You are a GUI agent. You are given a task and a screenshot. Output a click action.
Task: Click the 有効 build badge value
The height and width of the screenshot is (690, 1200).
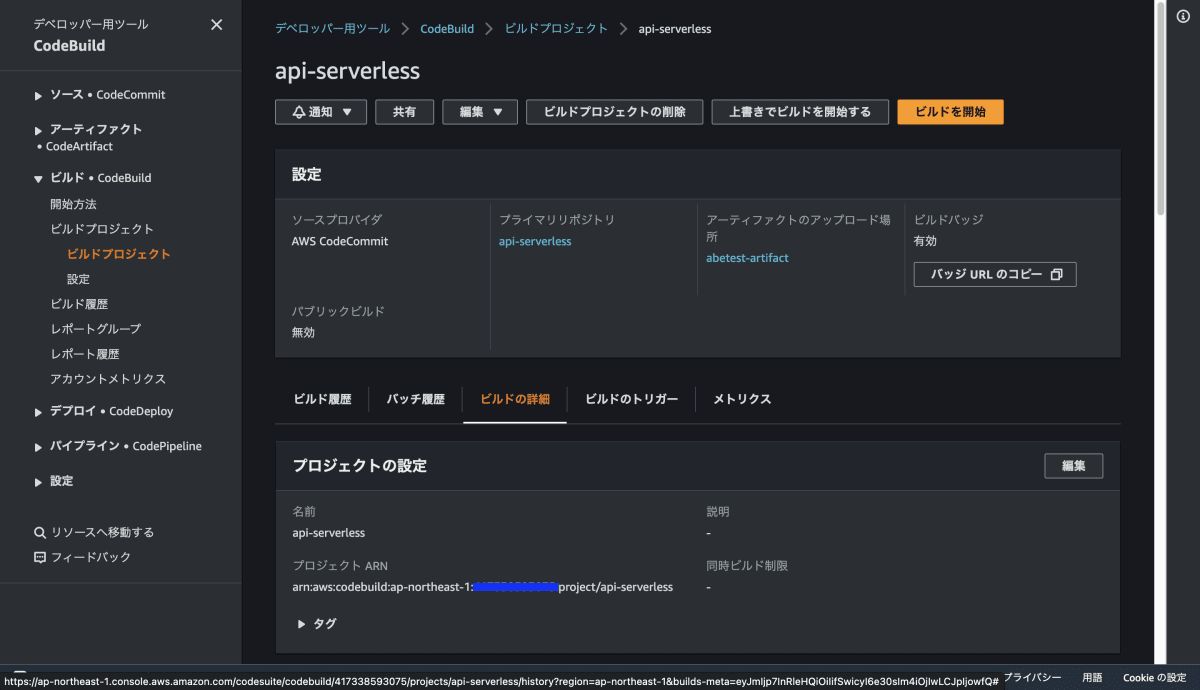[925, 242]
